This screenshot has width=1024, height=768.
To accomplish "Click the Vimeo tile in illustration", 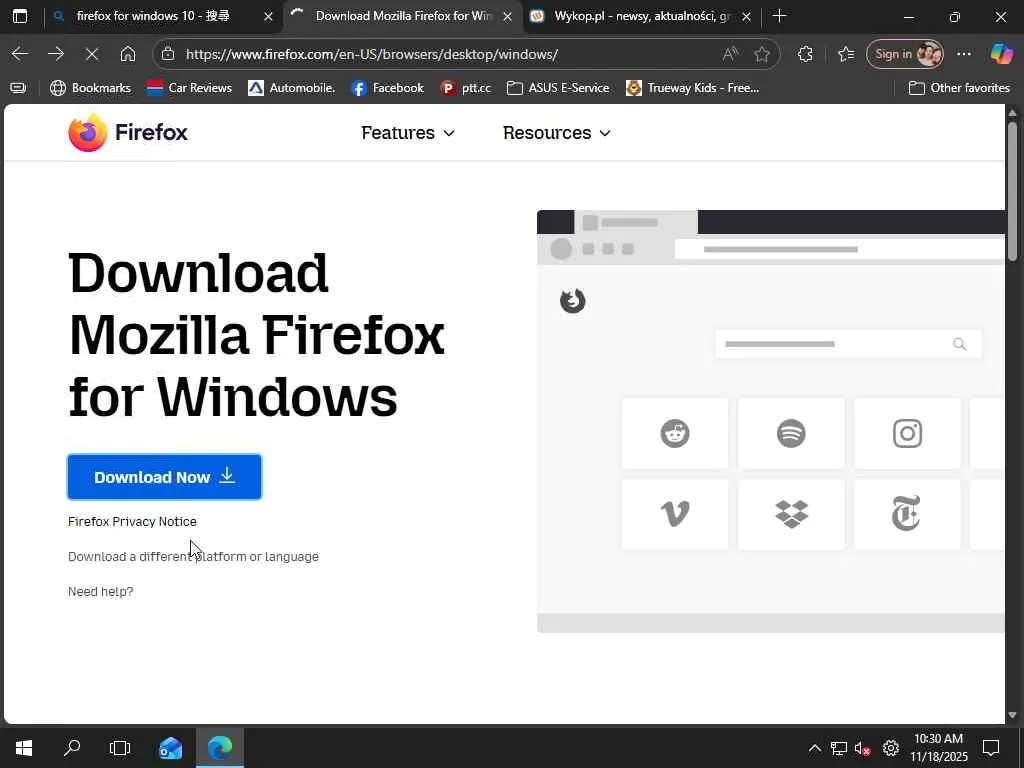I will 675,514.
